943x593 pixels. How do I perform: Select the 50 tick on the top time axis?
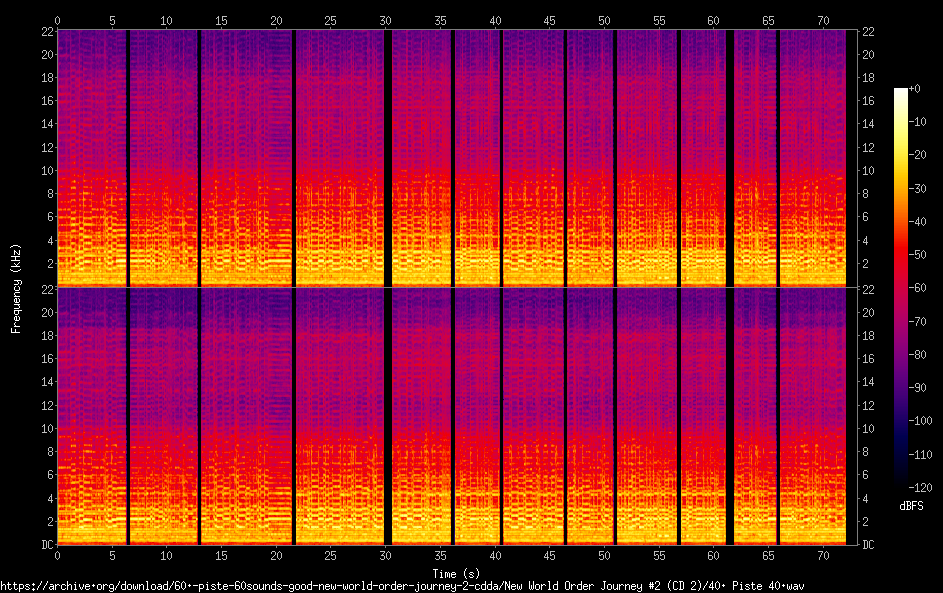604,20
